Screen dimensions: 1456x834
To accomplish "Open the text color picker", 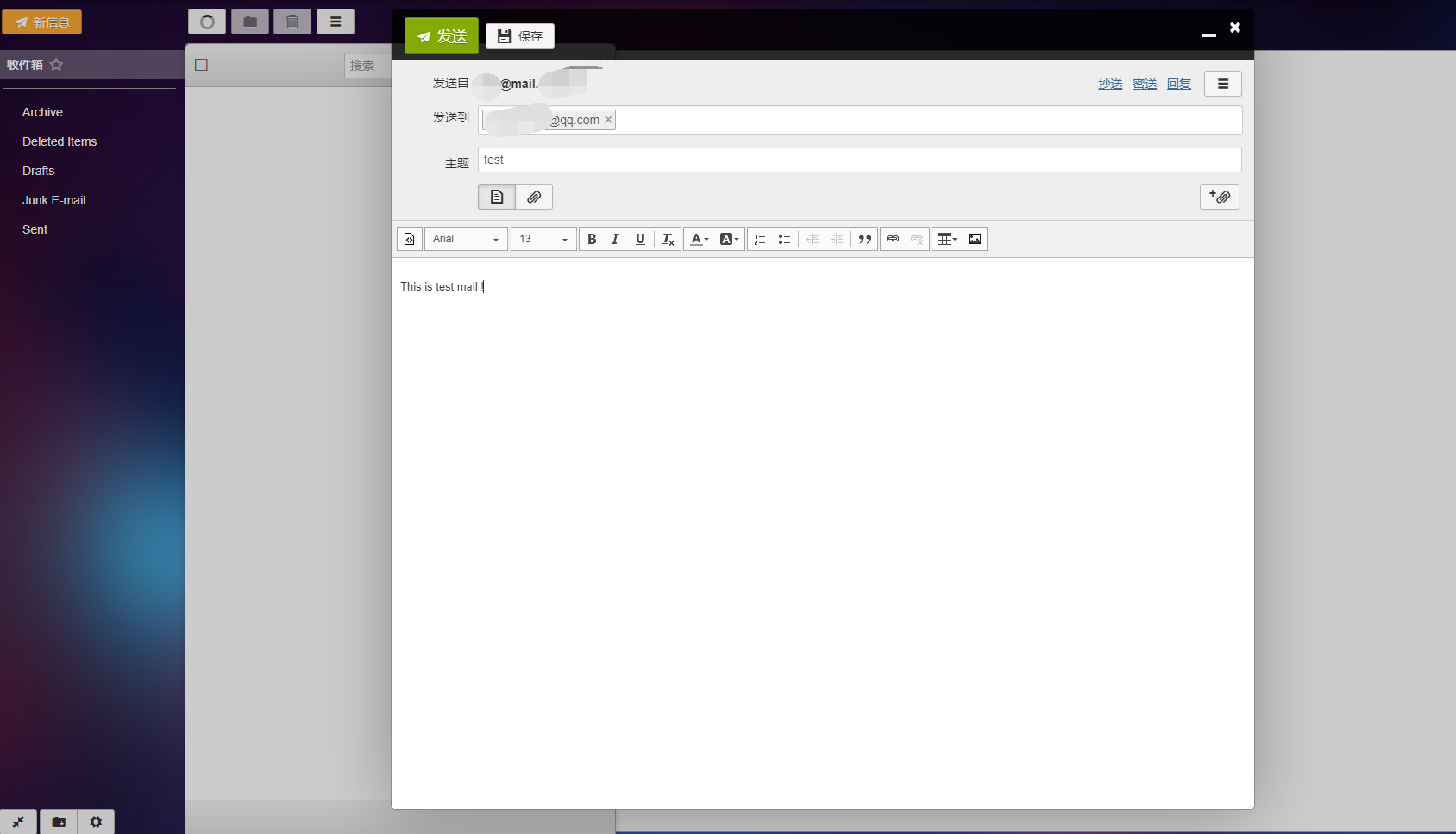I will tap(700, 239).
